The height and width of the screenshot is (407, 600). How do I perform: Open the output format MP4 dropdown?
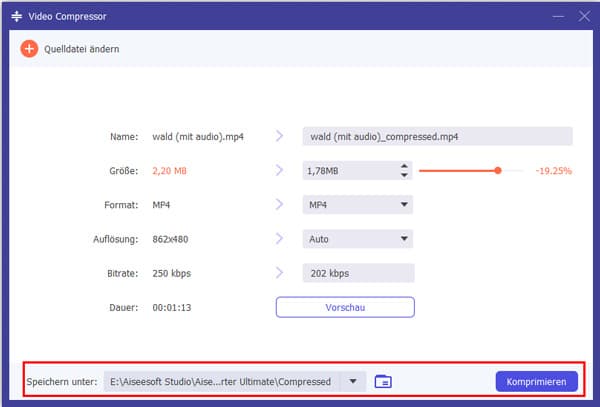click(x=357, y=205)
